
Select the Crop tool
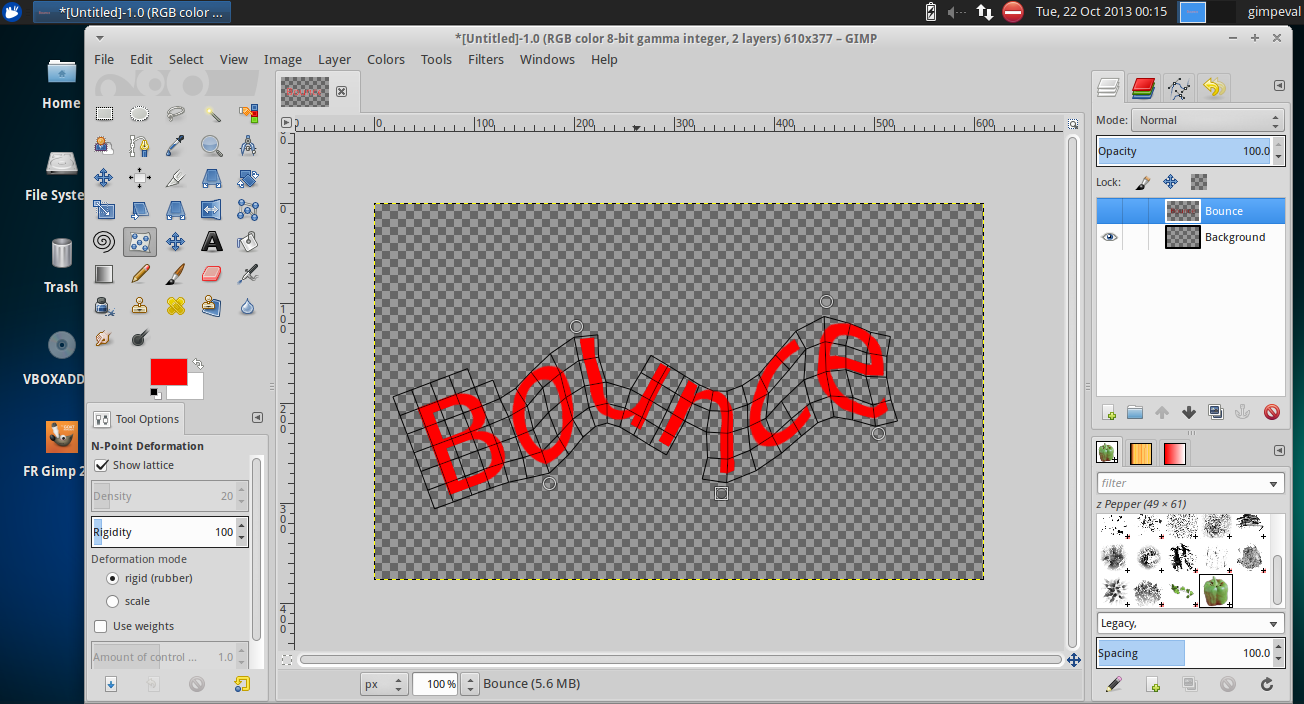(x=176, y=178)
